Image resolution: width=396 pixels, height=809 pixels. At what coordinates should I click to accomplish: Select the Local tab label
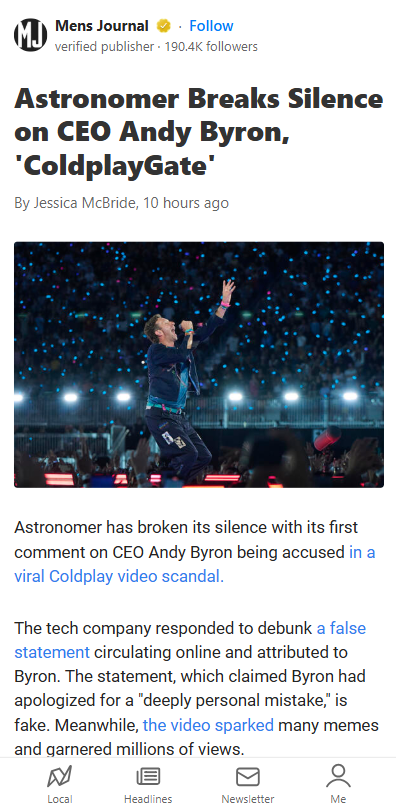[60, 799]
